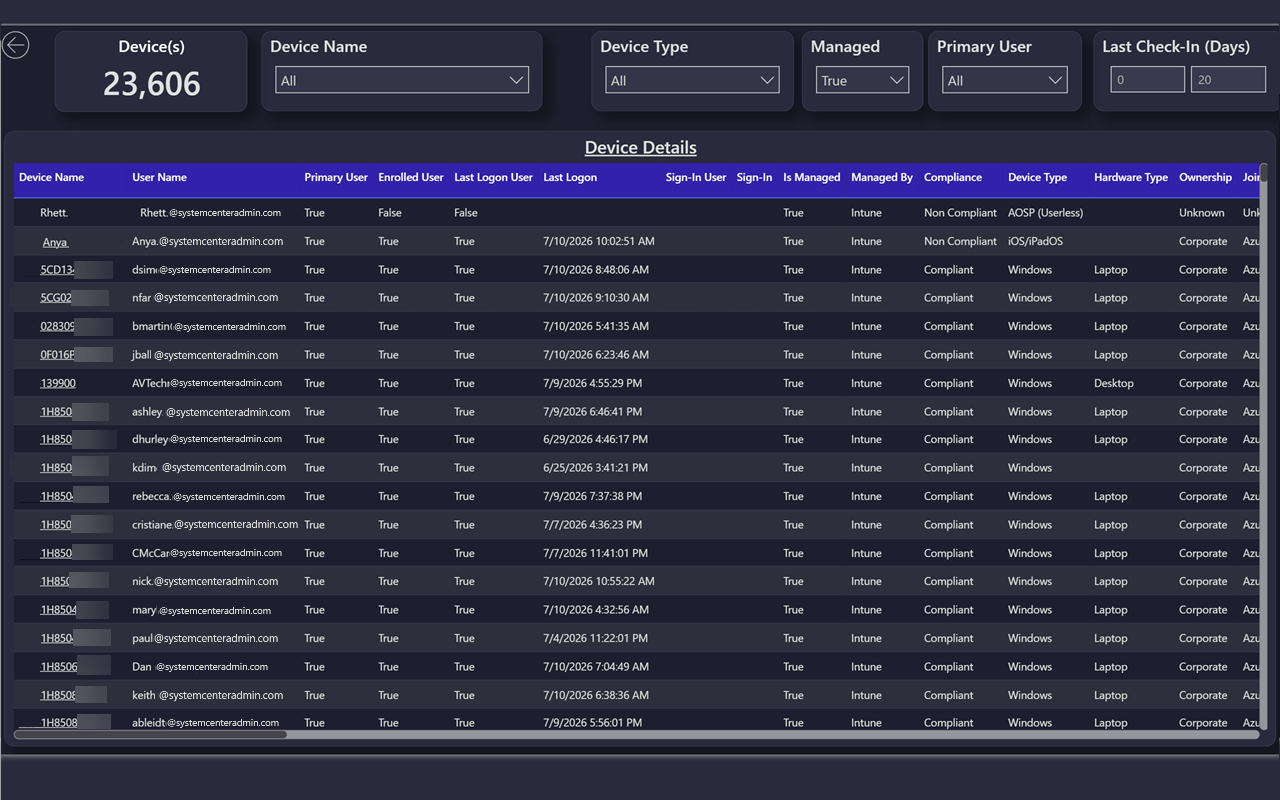Viewport: 1280px width, 800px height.
Task: Click the cristiane user name cell
Action: (x=215, y=524)
